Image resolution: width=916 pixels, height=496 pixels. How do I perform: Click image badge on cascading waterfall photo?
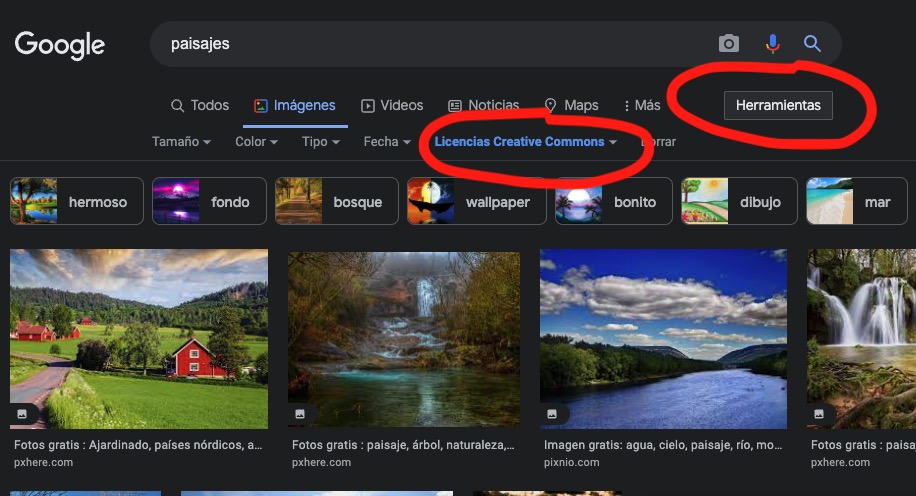click(x=818, y=414)
